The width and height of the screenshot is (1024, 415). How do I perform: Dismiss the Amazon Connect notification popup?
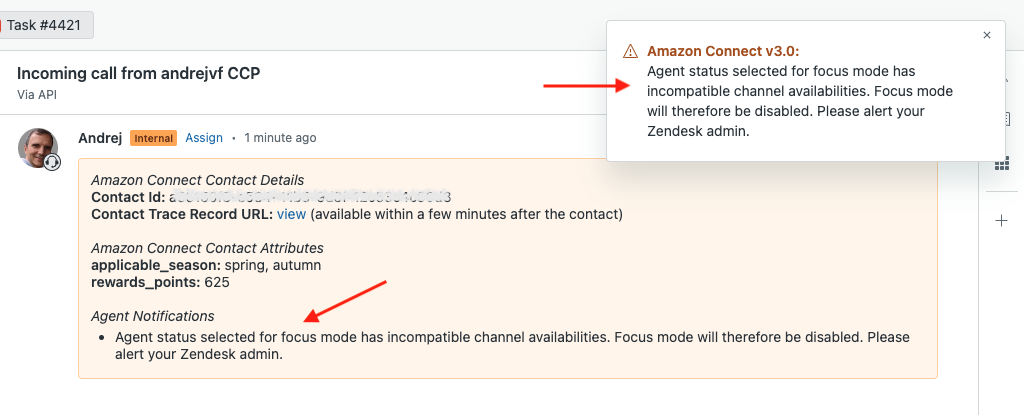pyautogui.click(x=987, y=35)
